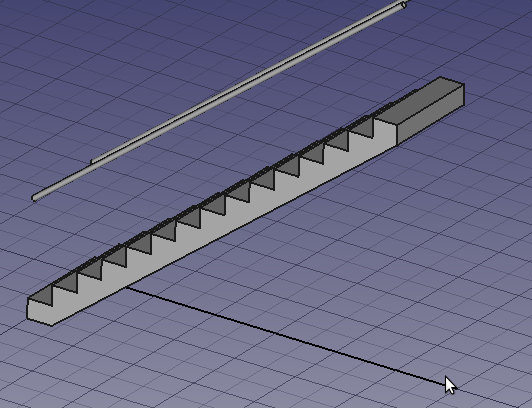The height and width of the screenshot is (408, 532).
Task: Select the last dark tooth notch beside the end block
Action: pyautogui.click(x=362, y=127)
